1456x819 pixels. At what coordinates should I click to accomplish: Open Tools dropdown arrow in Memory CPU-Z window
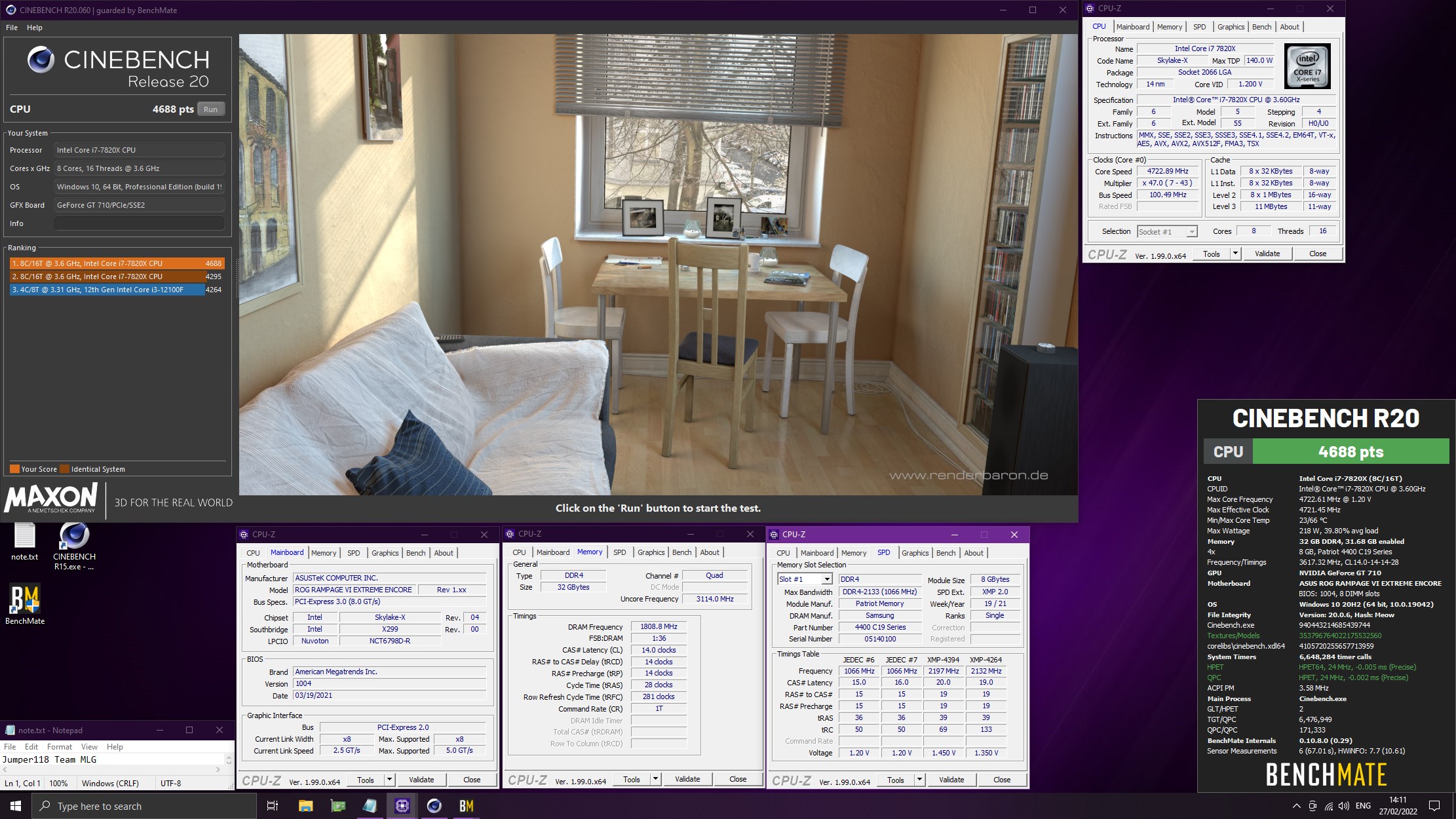pyautogui.click(x=655, y=779)
